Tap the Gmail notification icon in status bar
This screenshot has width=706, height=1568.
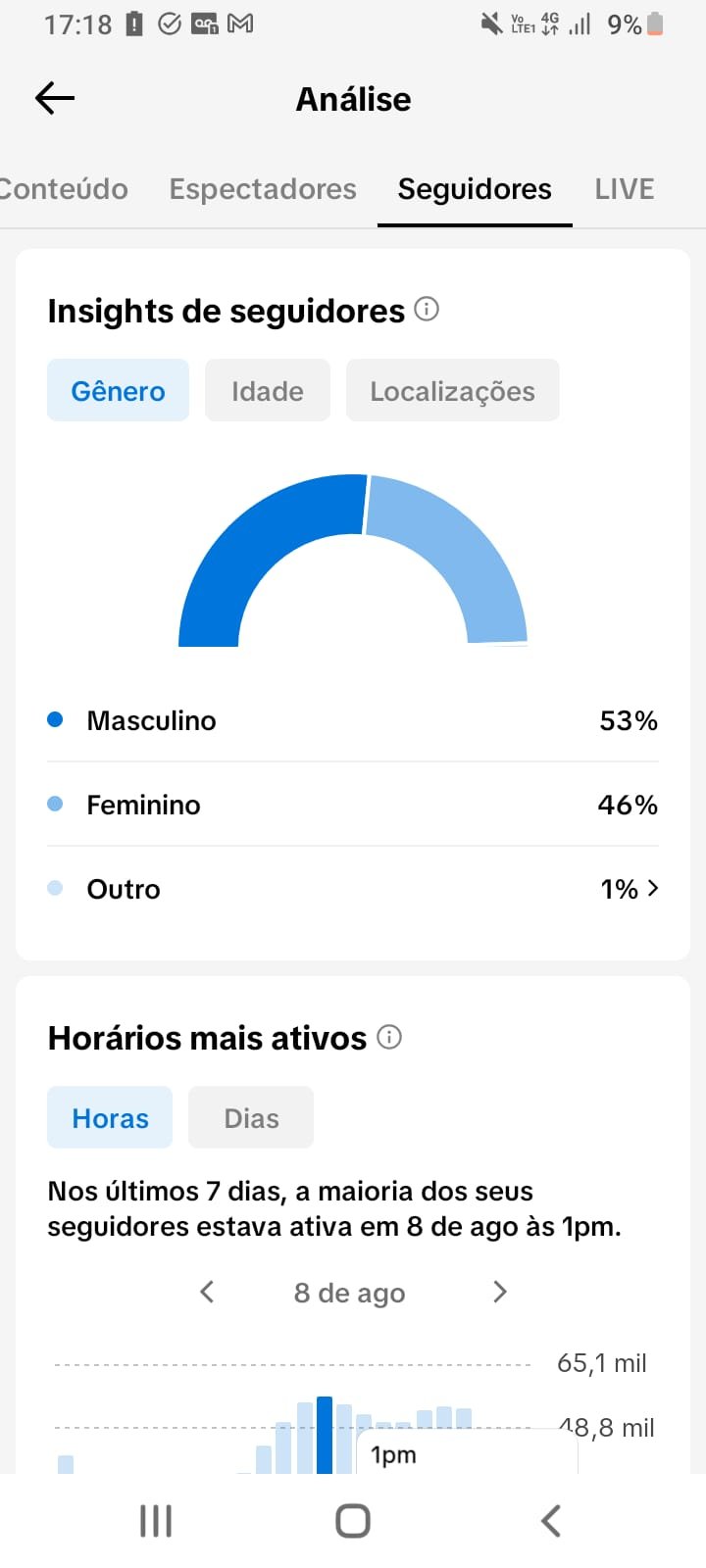(x=240, y=24)
